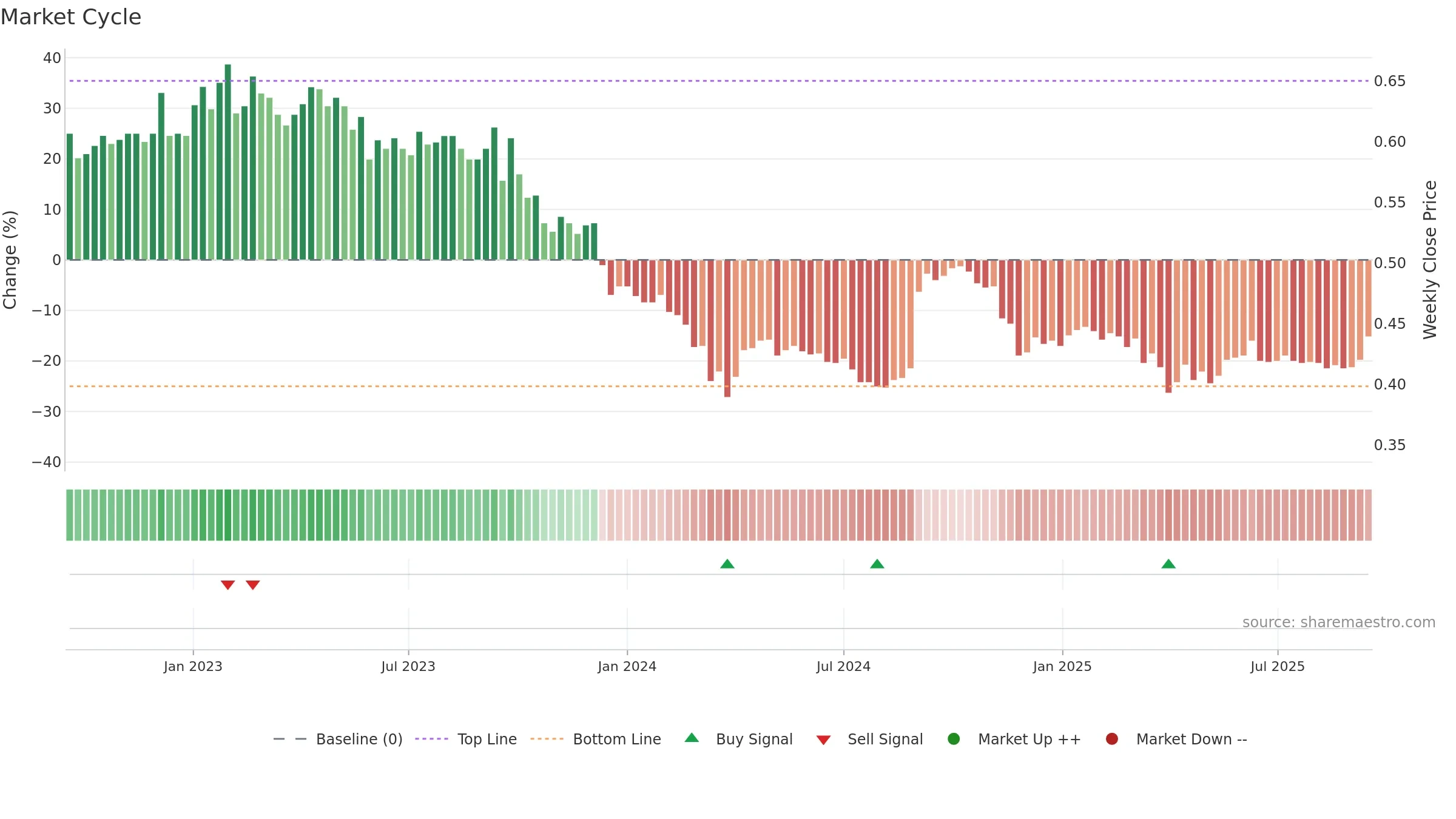1456x819 pixels.
Task: Click the Jan 2023 axis label
Action: point(193,666)
